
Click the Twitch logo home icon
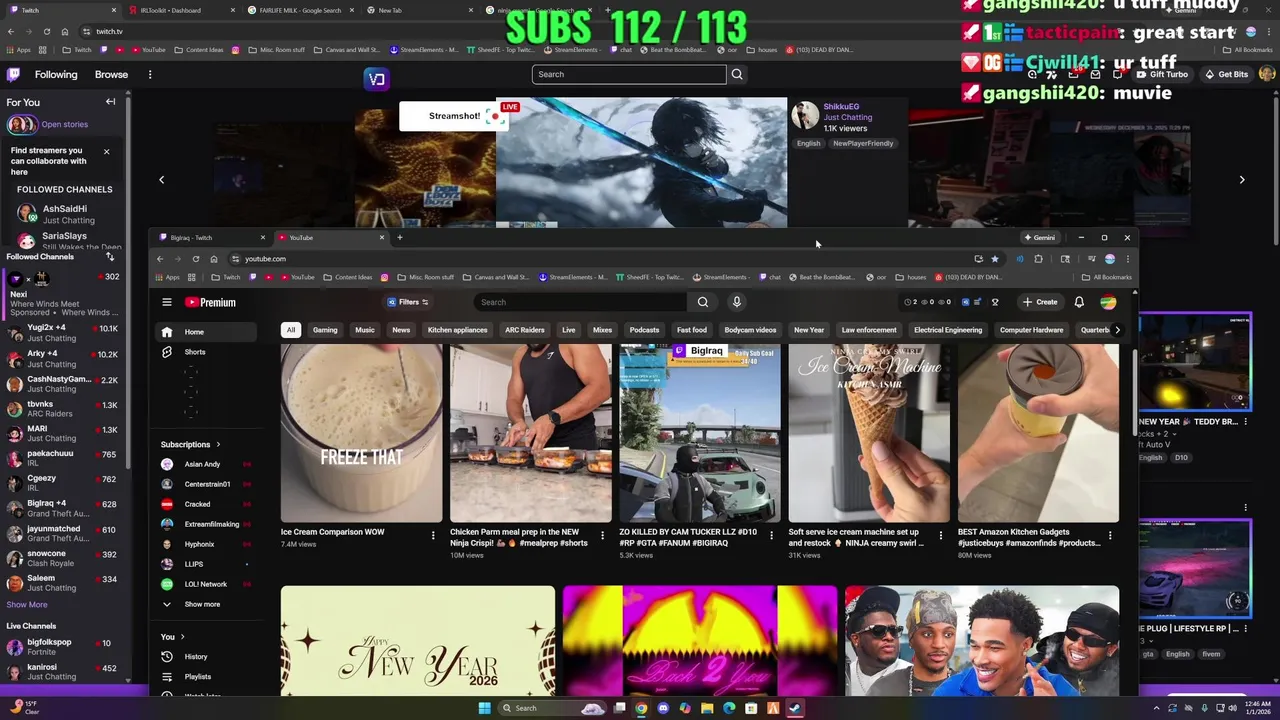pos(13,74)
